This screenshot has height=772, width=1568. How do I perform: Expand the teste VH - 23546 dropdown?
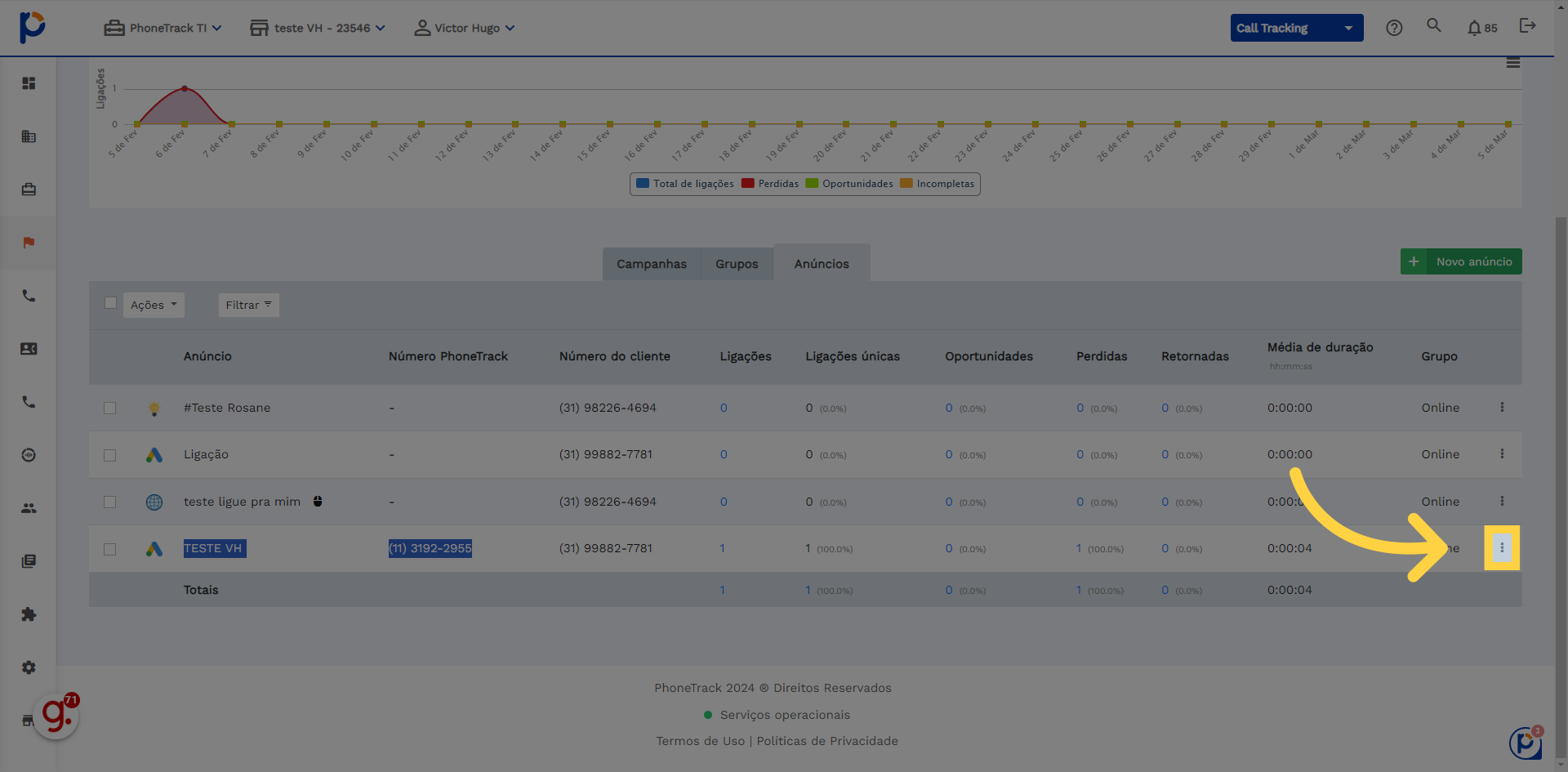click(x=318, y=28)
